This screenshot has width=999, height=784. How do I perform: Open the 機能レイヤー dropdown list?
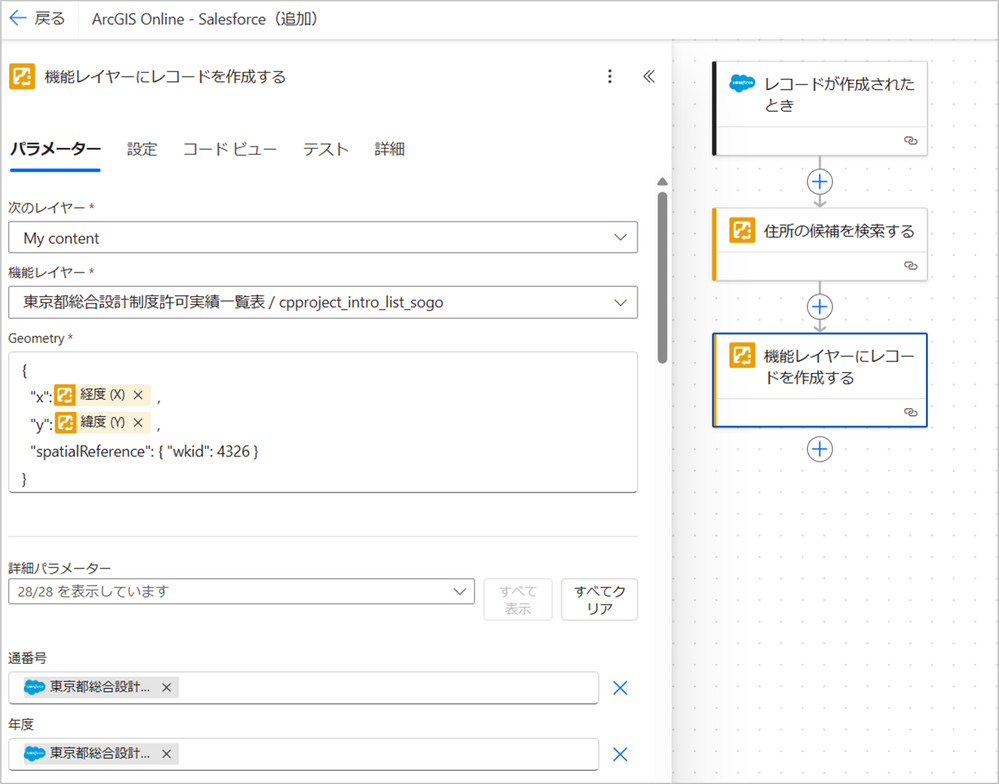[619, 302]
